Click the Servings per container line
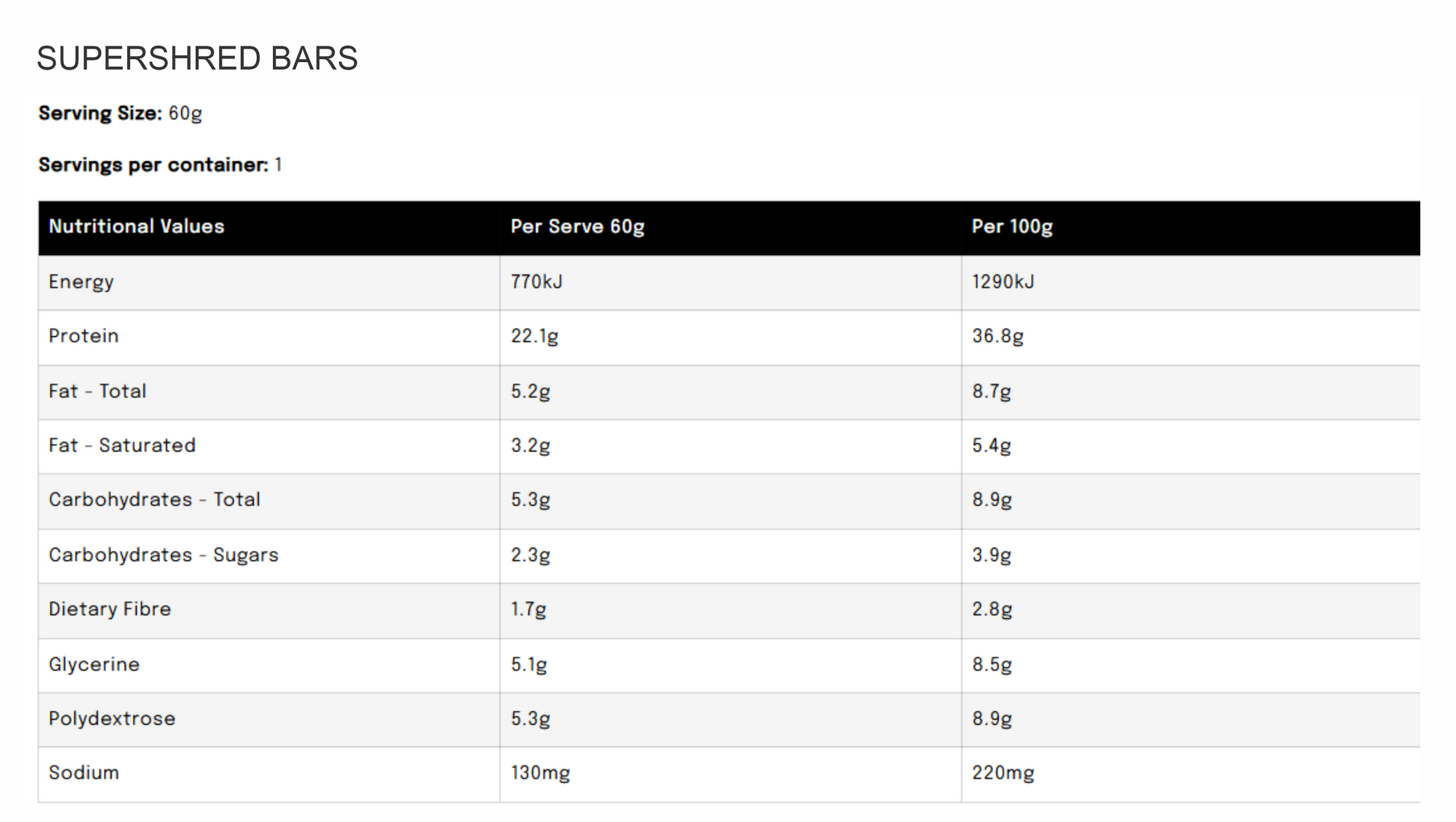Image resolution: width=1456 pixels, height=822 pixels. pyautogui.click(x=160, y=165)
